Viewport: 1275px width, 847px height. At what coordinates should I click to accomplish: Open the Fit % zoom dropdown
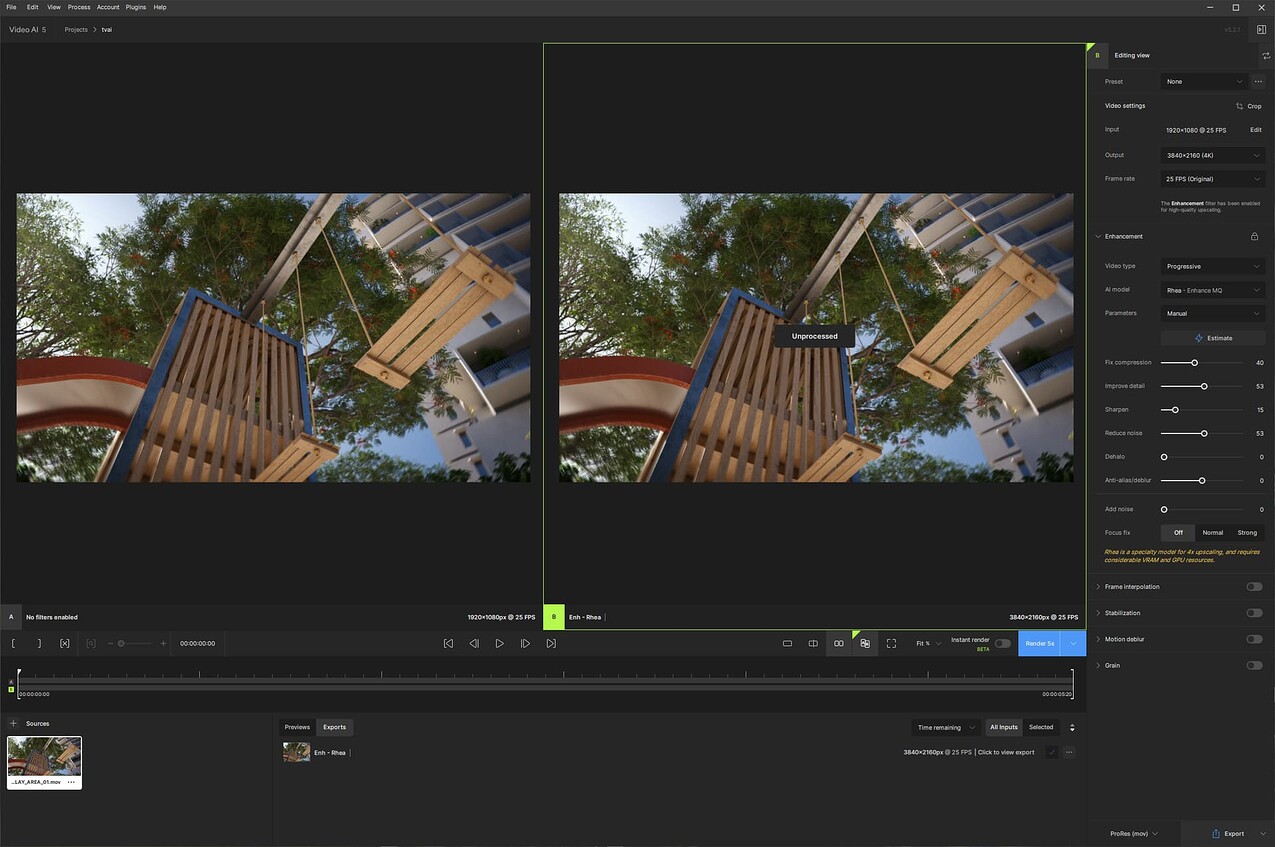928,643
